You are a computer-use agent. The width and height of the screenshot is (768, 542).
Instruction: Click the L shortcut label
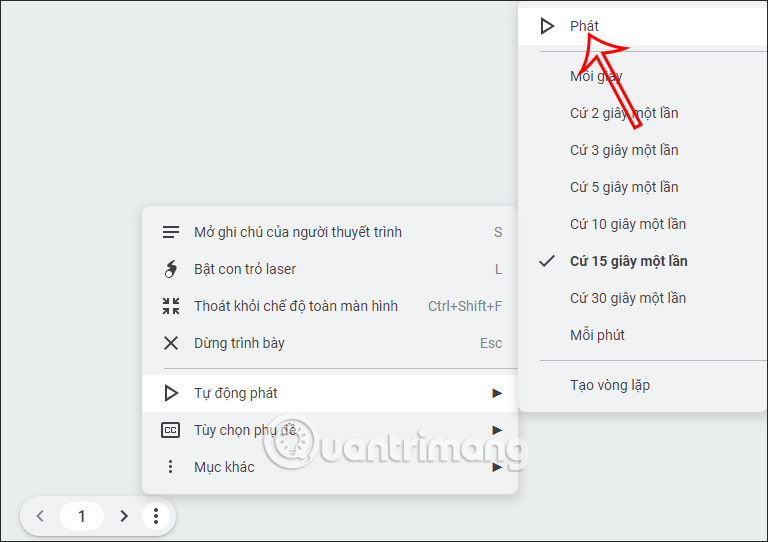(x=498, y=269)
